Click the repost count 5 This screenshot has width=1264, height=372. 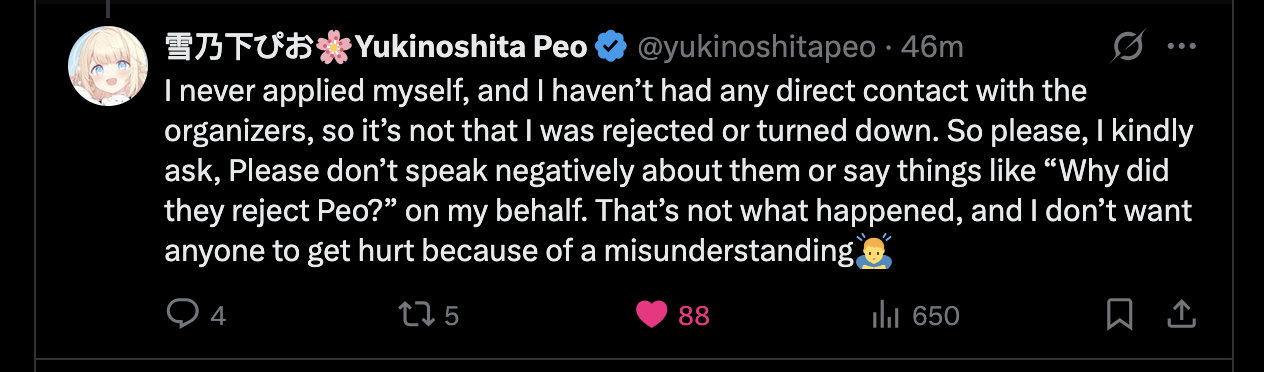(x=451, y=316)
